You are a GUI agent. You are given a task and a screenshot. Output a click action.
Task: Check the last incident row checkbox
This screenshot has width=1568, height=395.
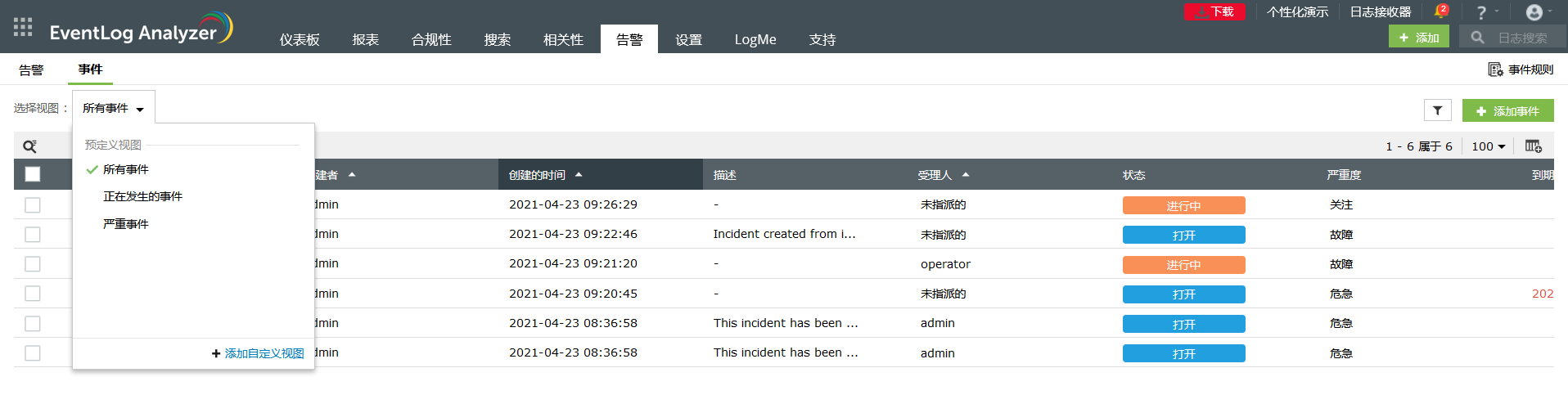tap(33, 353)
